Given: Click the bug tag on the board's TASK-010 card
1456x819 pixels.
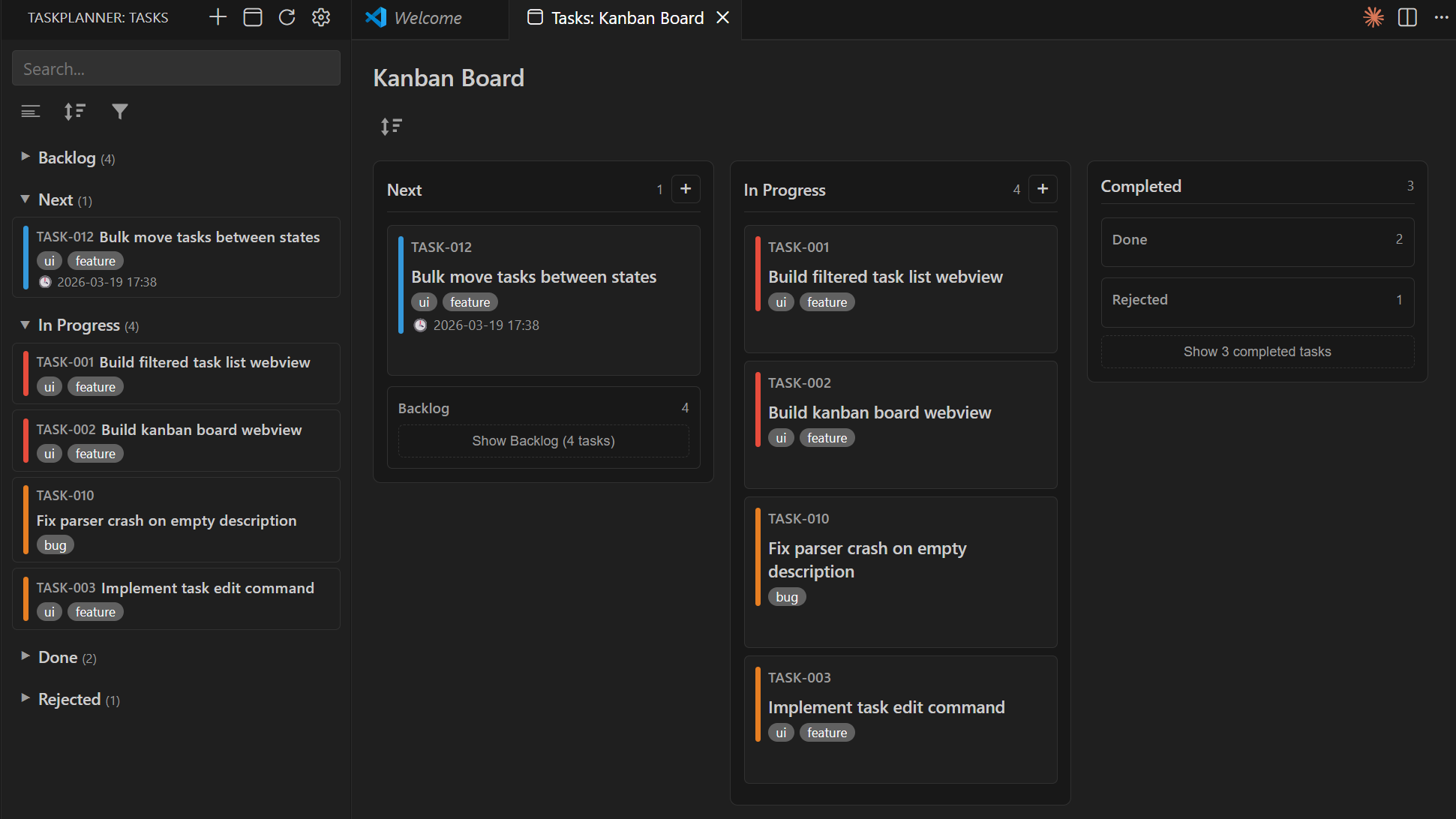Looking at the screenshot, I should pos(787,597).
